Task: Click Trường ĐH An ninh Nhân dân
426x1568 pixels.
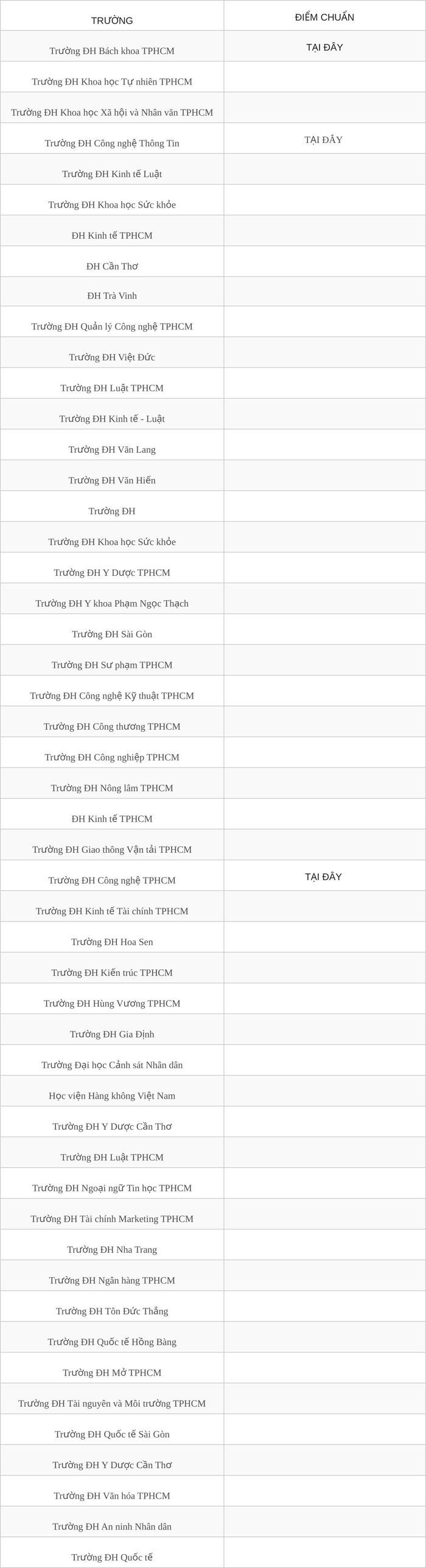Action: (x=112, y=1527)
